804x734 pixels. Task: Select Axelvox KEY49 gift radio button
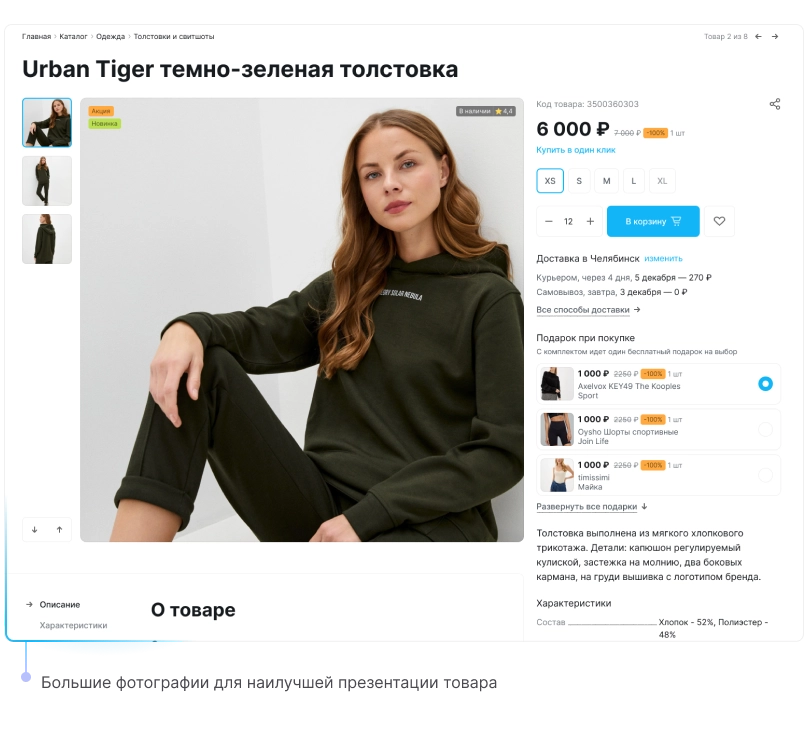[x=765, y=384]
